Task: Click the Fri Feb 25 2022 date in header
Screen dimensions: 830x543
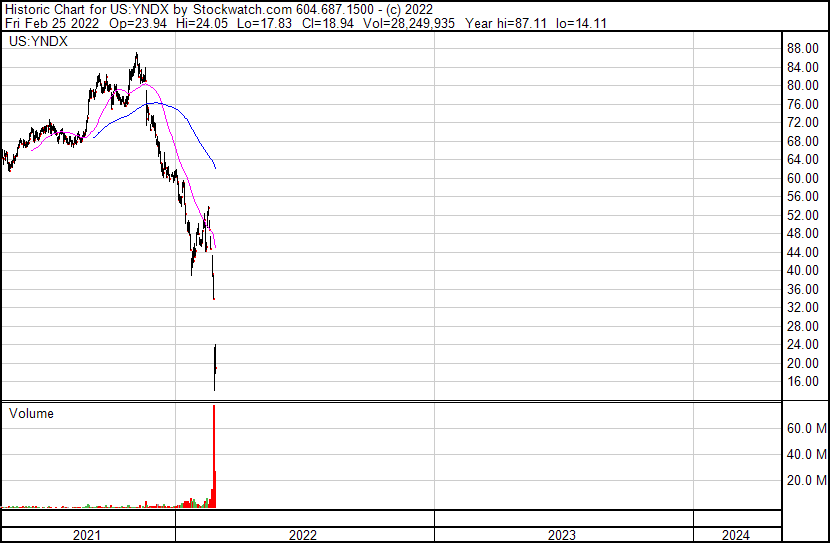Action: click(52, 23)
